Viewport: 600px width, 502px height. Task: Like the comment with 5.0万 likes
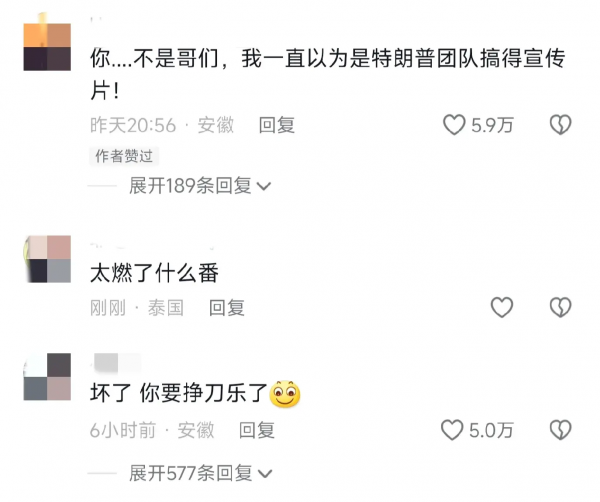point(452,430)
